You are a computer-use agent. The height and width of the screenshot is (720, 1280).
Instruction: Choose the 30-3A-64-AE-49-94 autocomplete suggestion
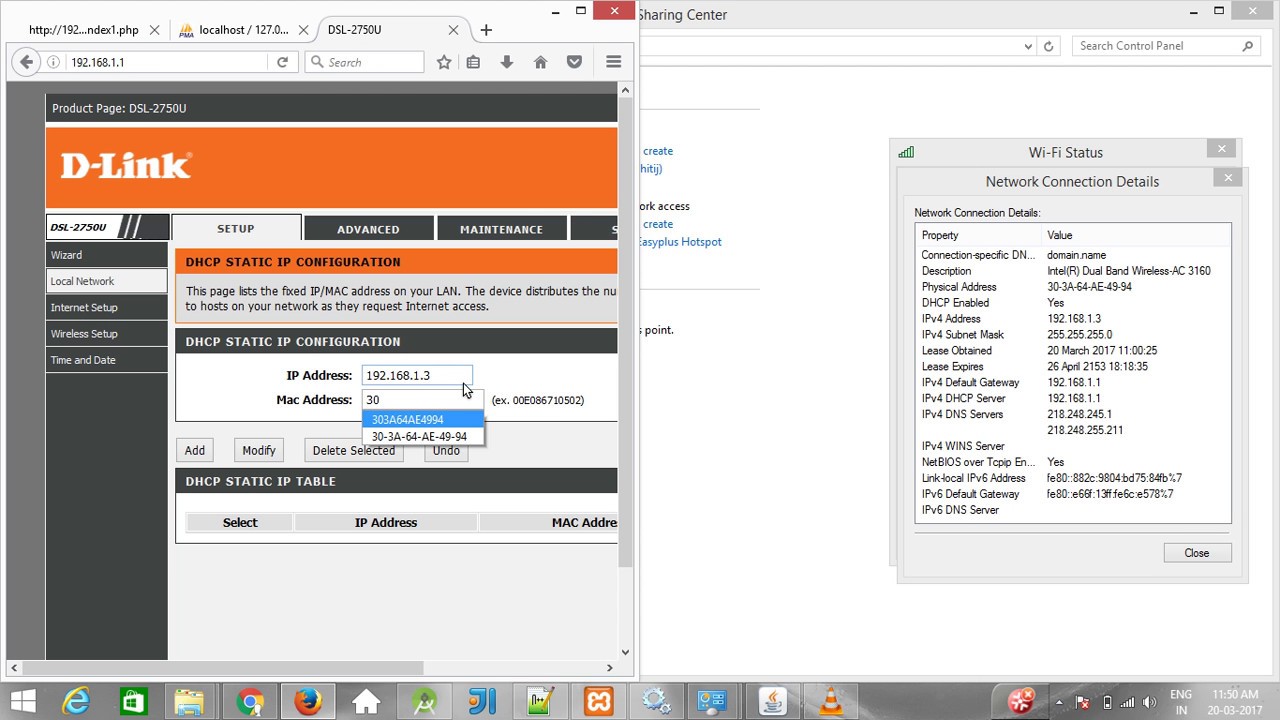point(423,437)
